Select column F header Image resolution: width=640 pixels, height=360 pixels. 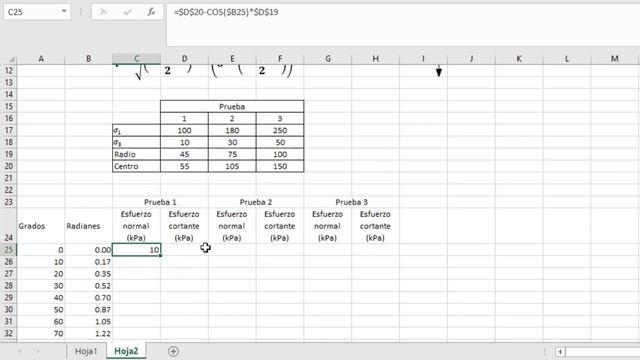click(x=280, y=59)
